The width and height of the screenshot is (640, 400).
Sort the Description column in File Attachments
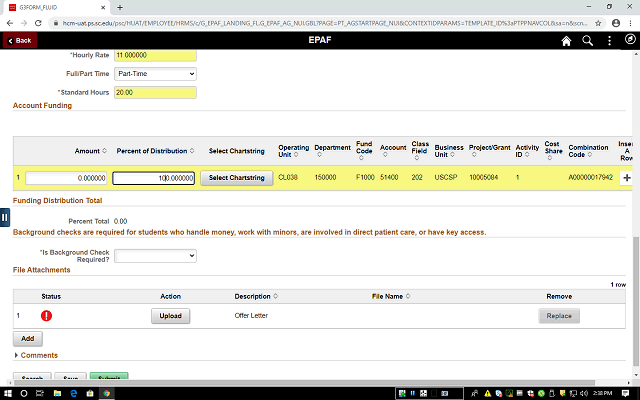(276, 296)
